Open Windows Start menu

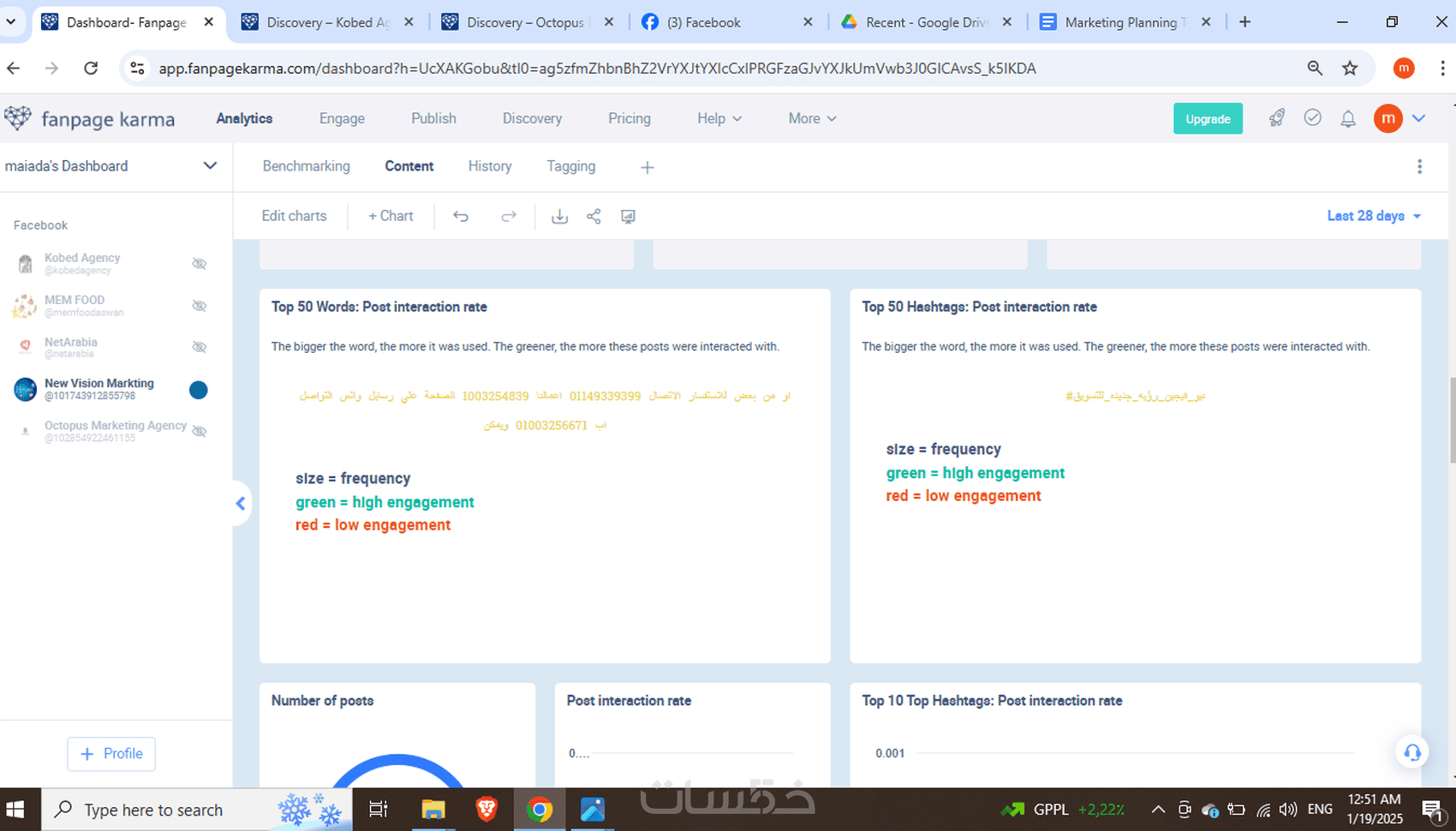(15, 810)
